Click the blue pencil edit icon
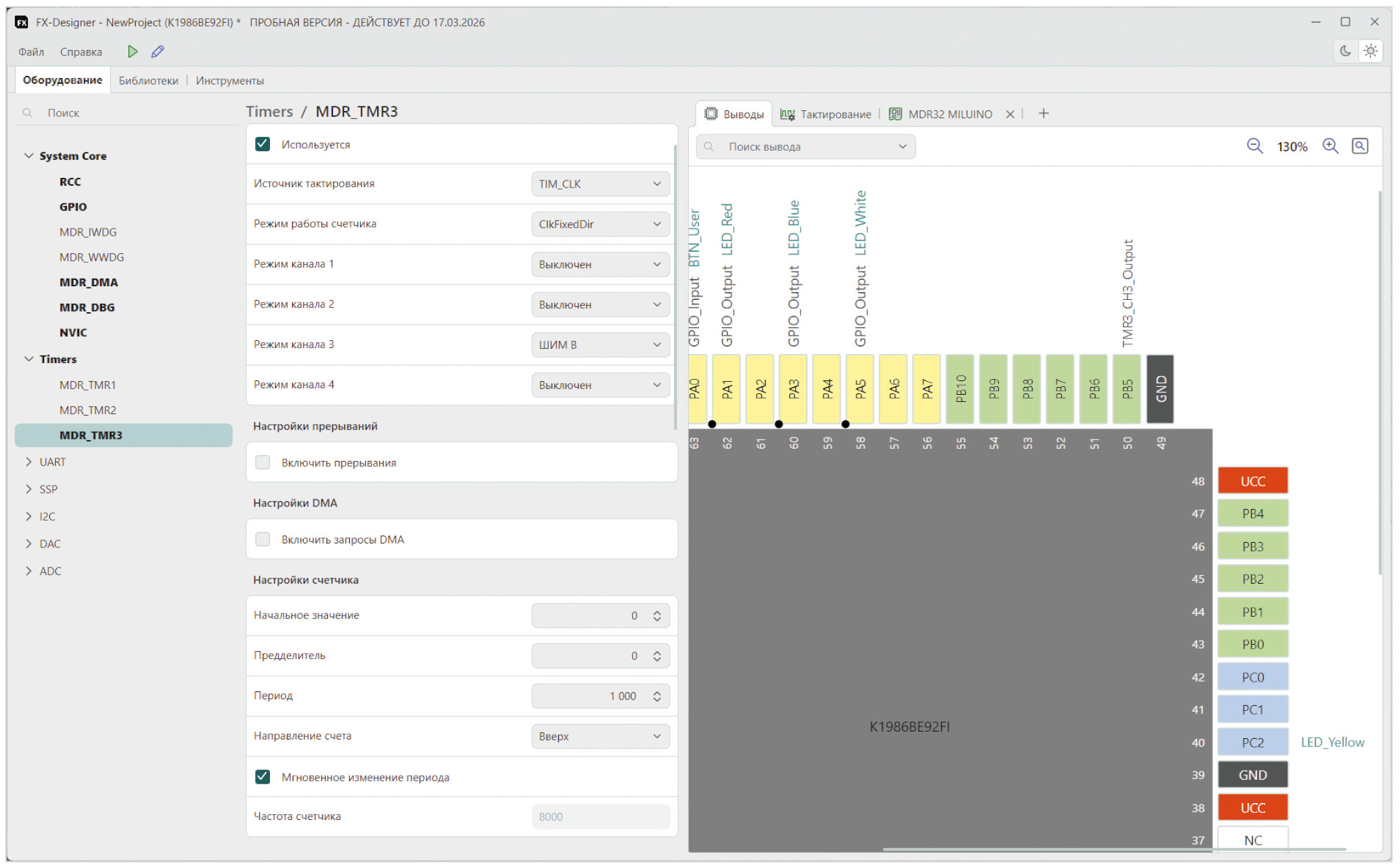Screen dimensions: 1400x868 (x=158, y=51)
